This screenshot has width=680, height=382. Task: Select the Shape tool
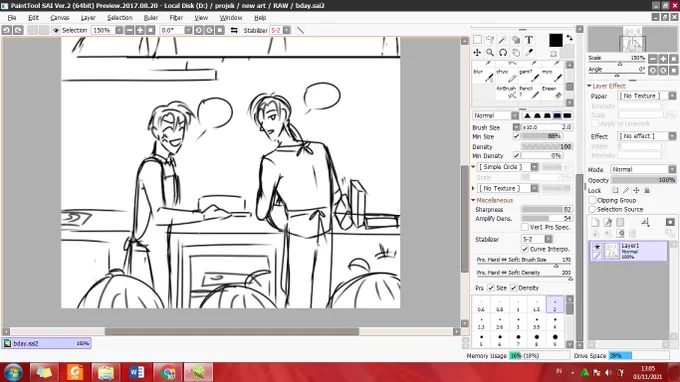pos(516,40)
